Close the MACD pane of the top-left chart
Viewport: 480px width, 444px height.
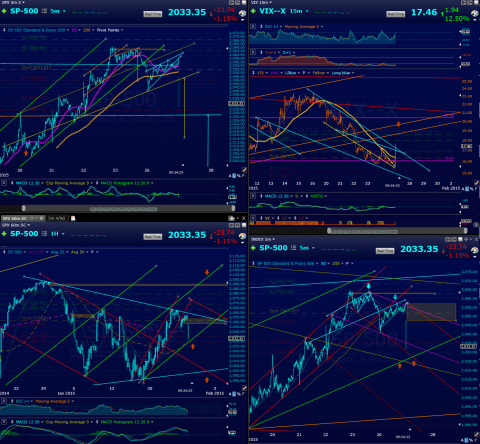[4, 183]
